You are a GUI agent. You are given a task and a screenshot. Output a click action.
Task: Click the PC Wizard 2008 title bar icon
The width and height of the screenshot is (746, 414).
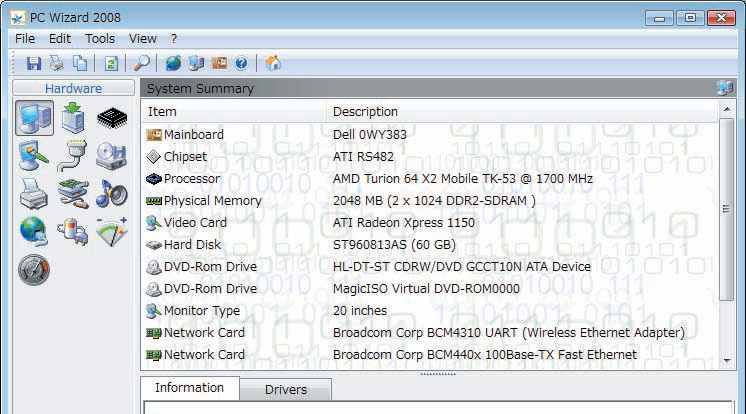18,18
